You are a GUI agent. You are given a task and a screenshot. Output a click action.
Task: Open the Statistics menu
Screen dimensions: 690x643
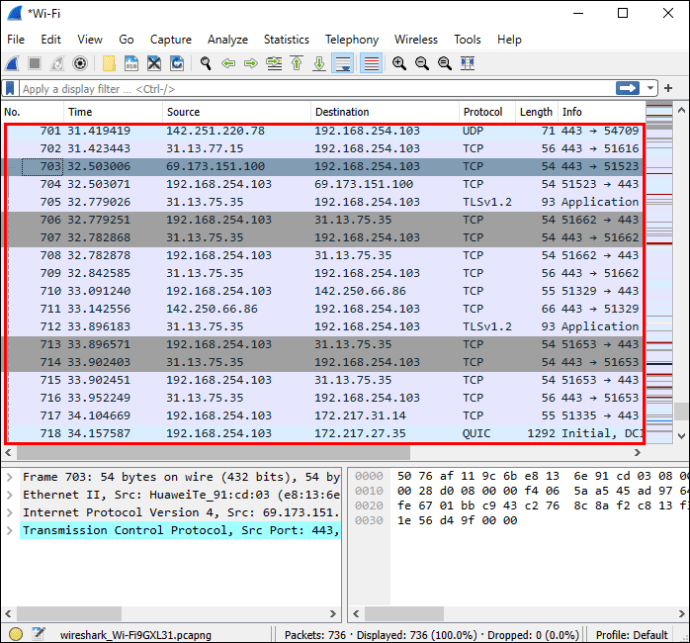[x=286, y=39]
